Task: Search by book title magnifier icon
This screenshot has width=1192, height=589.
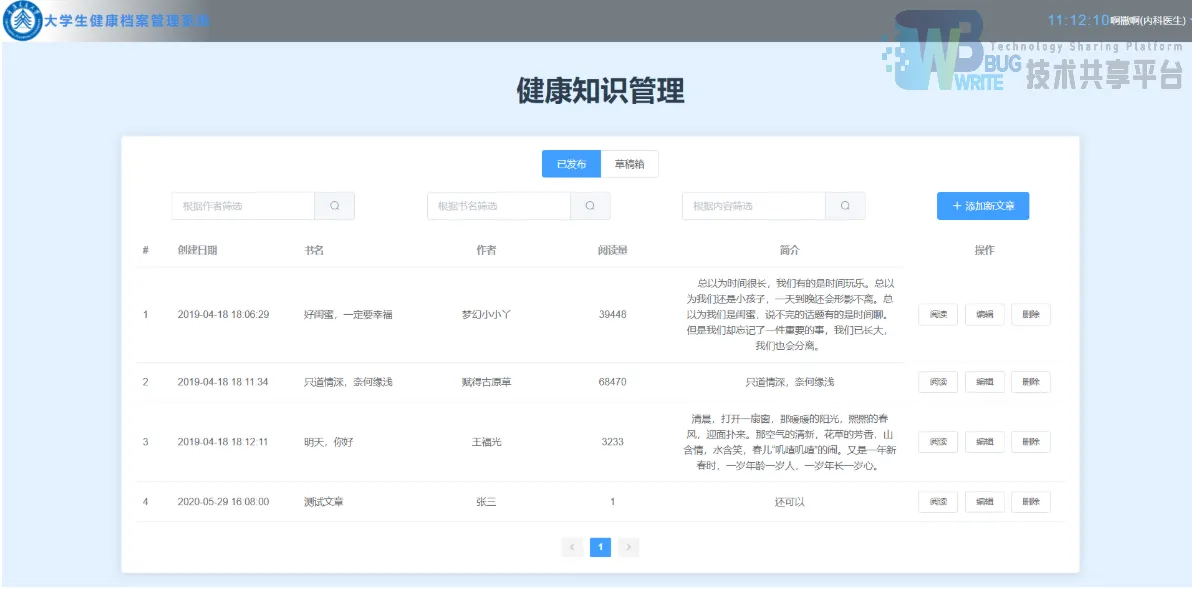Action: click(590, 206)
